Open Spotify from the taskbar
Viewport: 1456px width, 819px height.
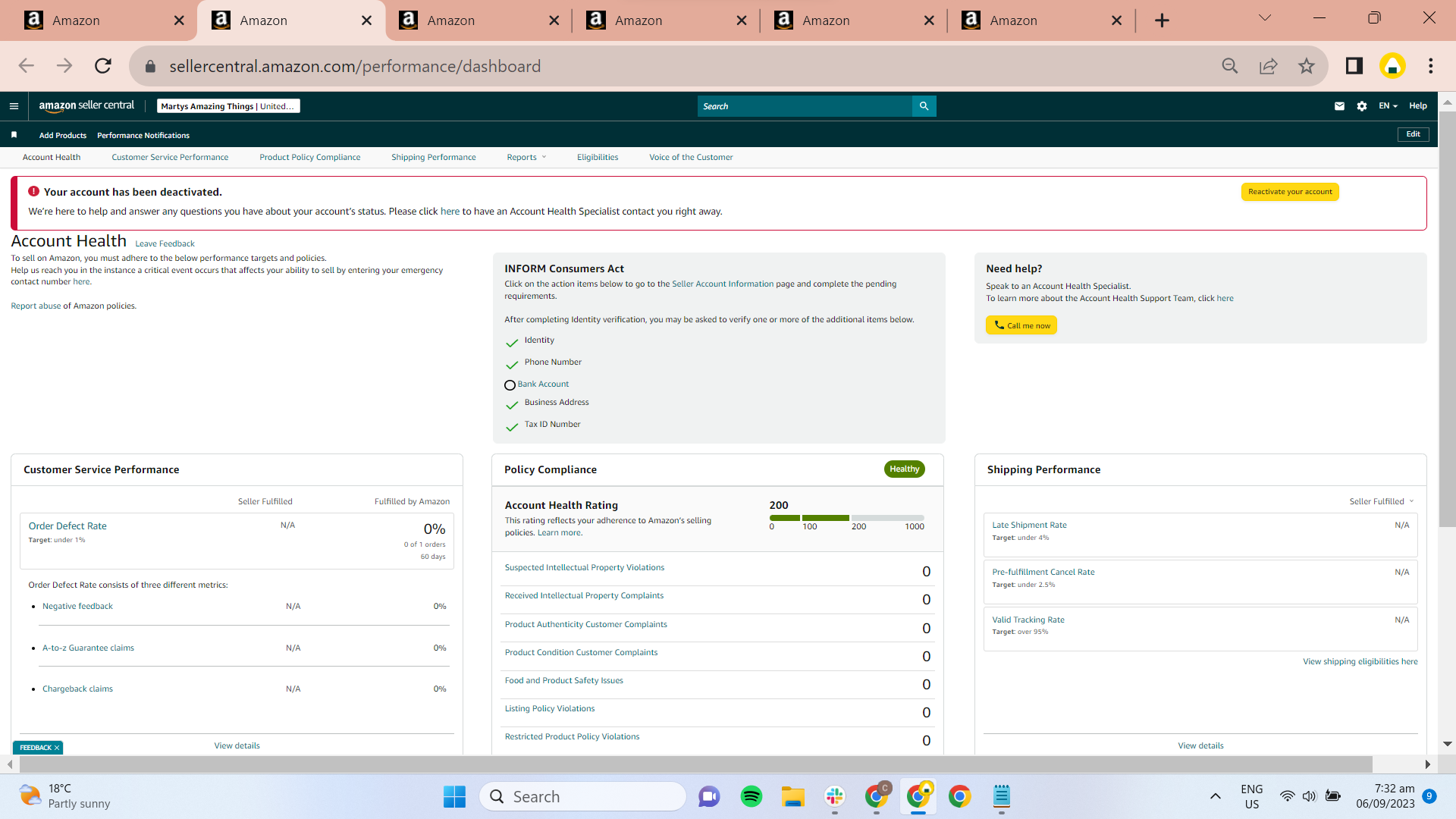(x=752, y=796)
